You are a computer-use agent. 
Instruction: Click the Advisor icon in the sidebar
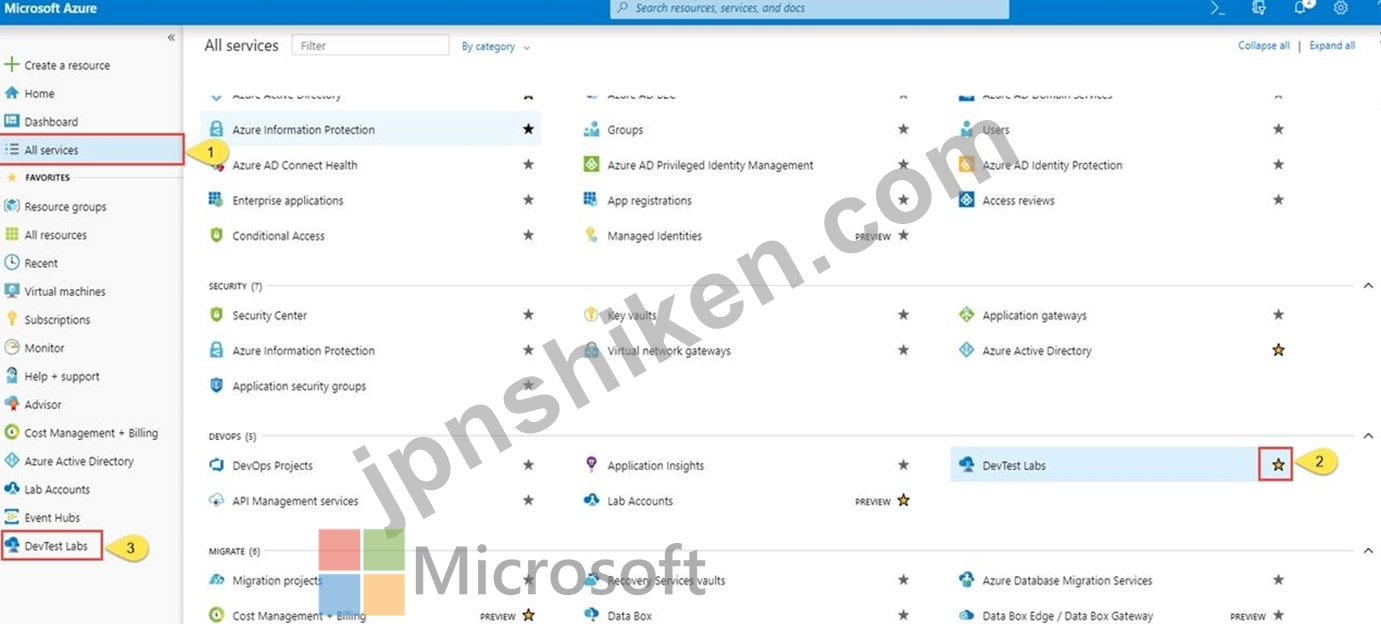12,404
